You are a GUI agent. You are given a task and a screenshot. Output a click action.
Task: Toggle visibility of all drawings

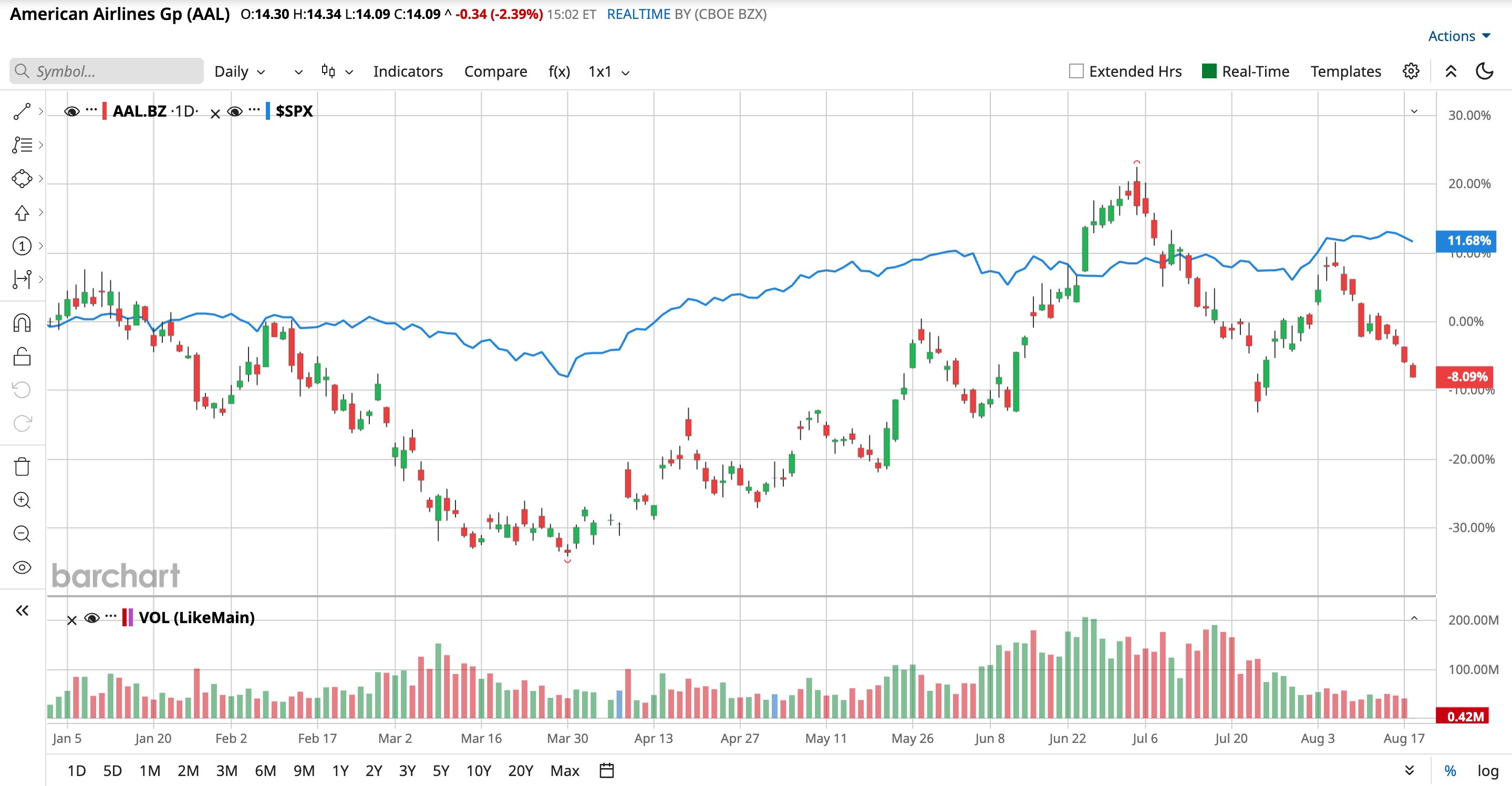click(x=22, y=567)
